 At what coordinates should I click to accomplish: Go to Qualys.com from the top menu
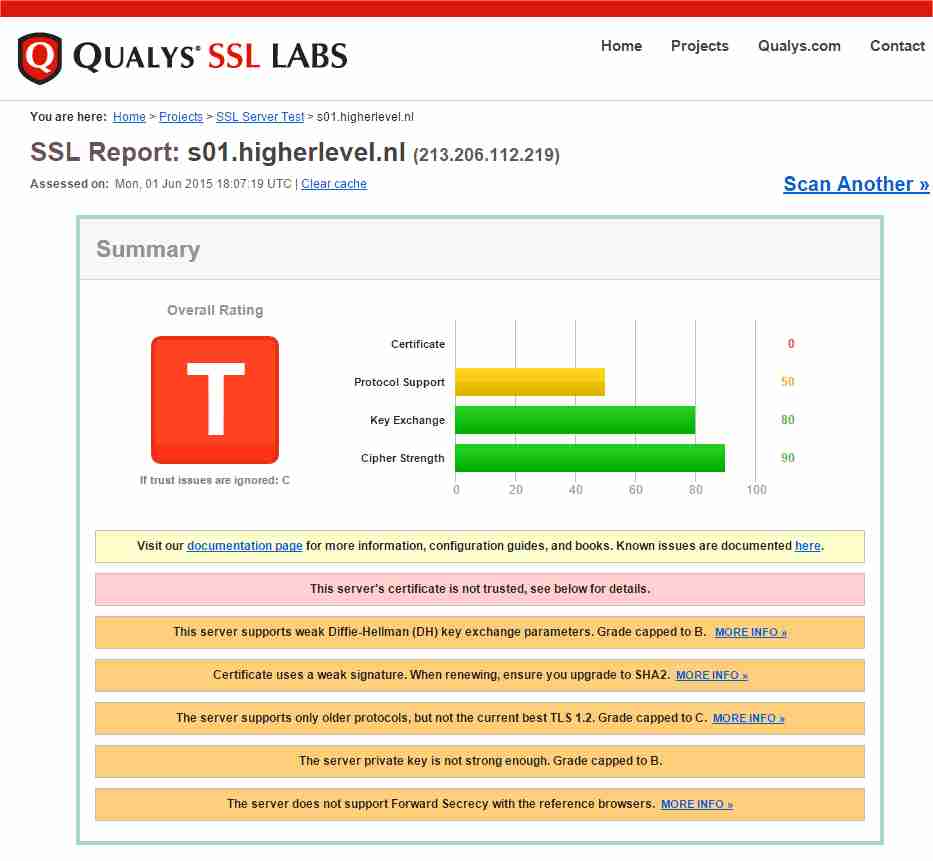click(799, 46)
